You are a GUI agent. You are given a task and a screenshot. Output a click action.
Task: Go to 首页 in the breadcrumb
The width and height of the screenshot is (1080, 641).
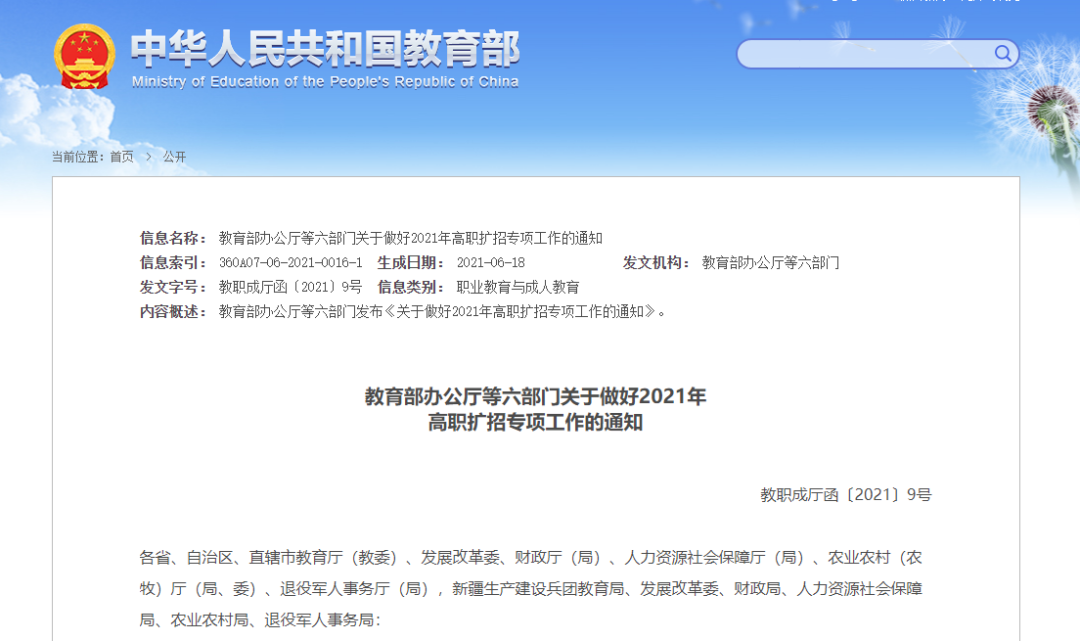pos(121,157)
